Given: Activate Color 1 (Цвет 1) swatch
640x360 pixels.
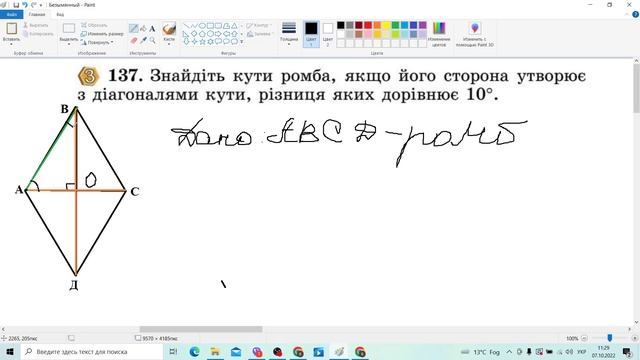Looking at the screenshot, I should click(x=311, y=34).
